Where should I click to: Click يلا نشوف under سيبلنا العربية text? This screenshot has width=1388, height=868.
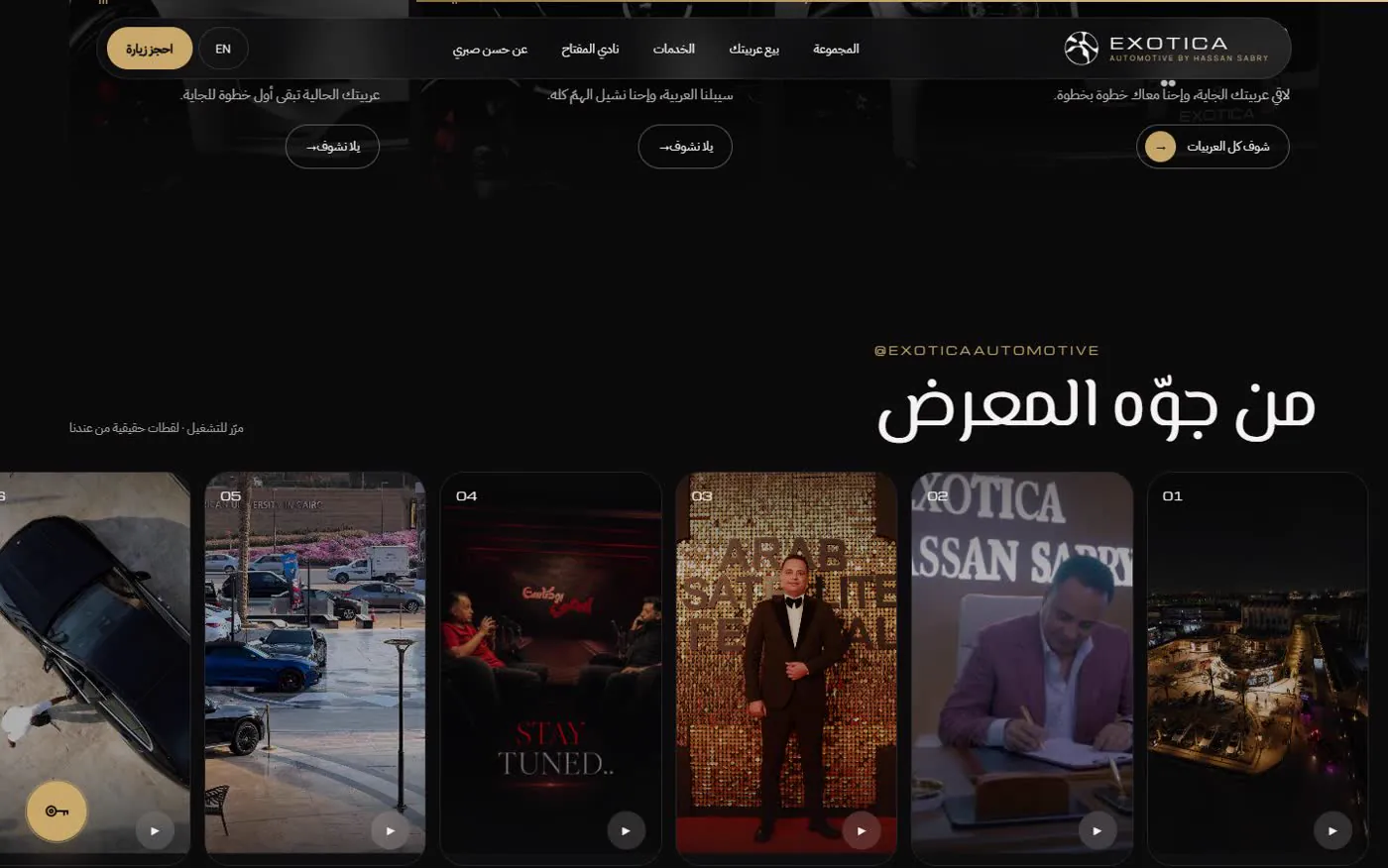tap(685, 147)
